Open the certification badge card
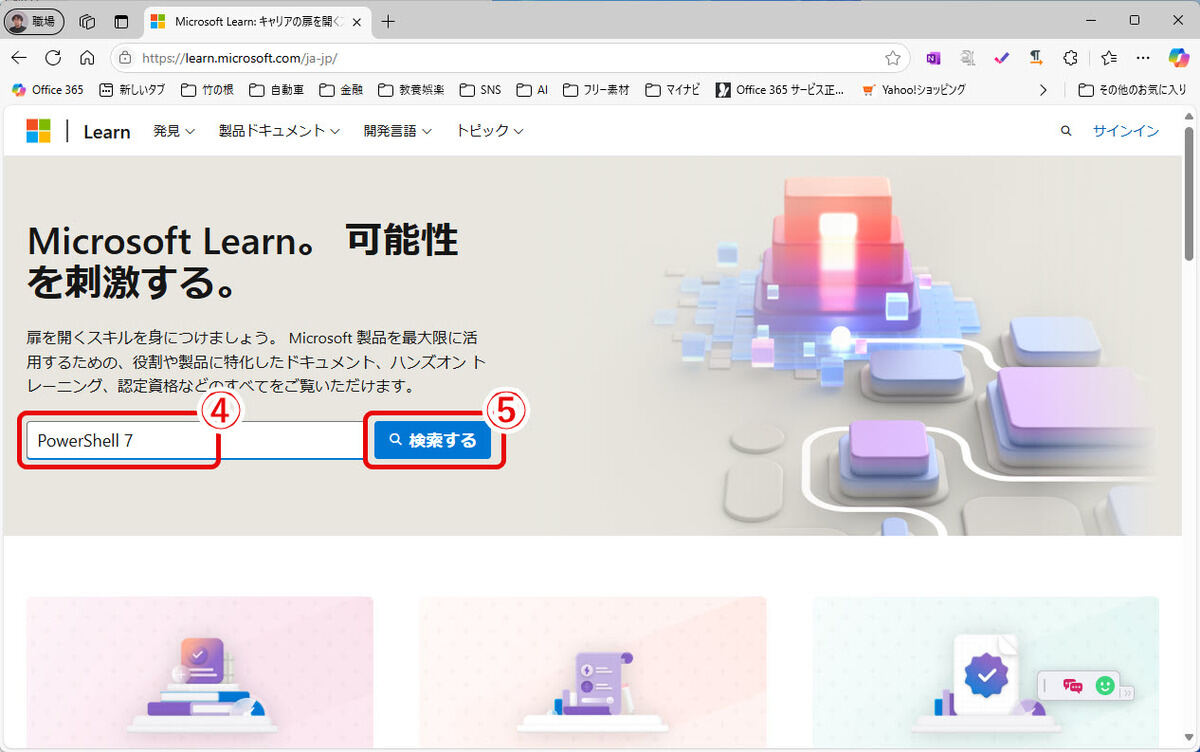 986,672
